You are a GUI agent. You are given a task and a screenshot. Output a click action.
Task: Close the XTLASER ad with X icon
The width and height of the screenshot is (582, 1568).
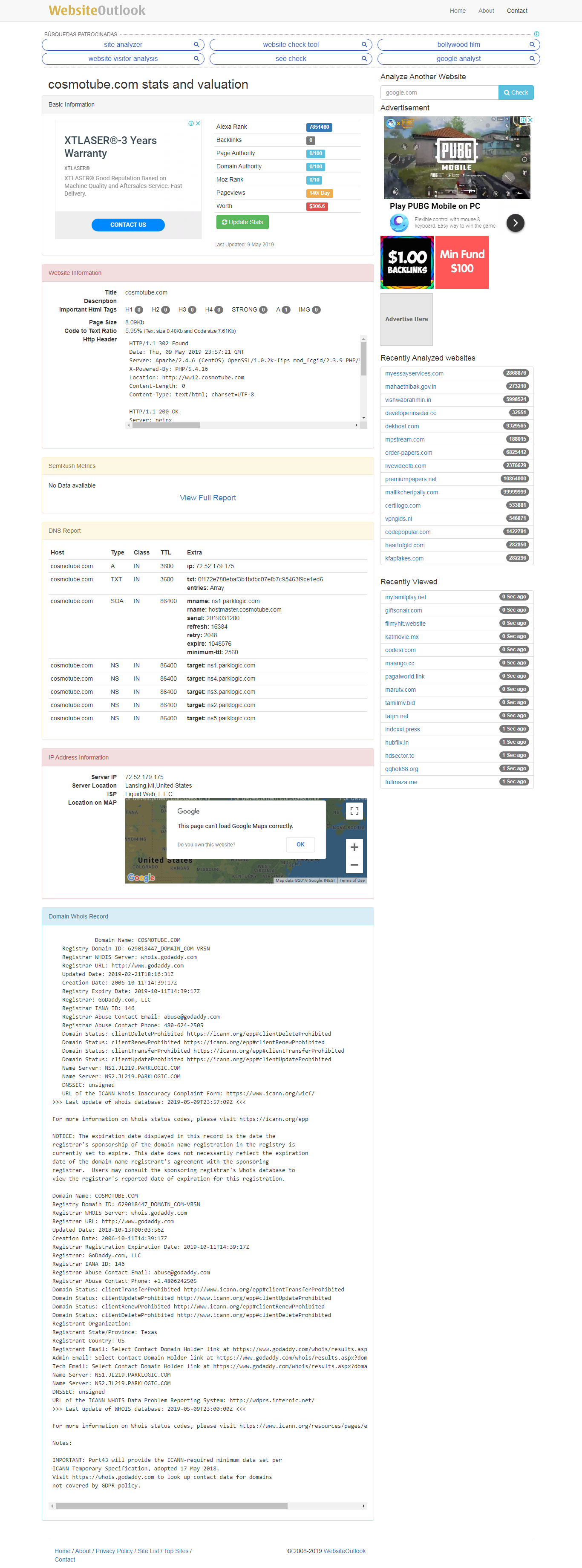point(198,124)
